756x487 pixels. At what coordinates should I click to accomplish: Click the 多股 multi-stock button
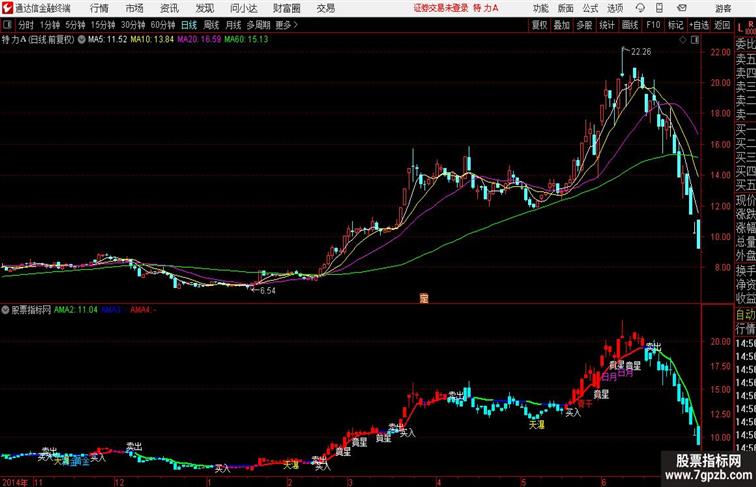[x=584, y=25]
